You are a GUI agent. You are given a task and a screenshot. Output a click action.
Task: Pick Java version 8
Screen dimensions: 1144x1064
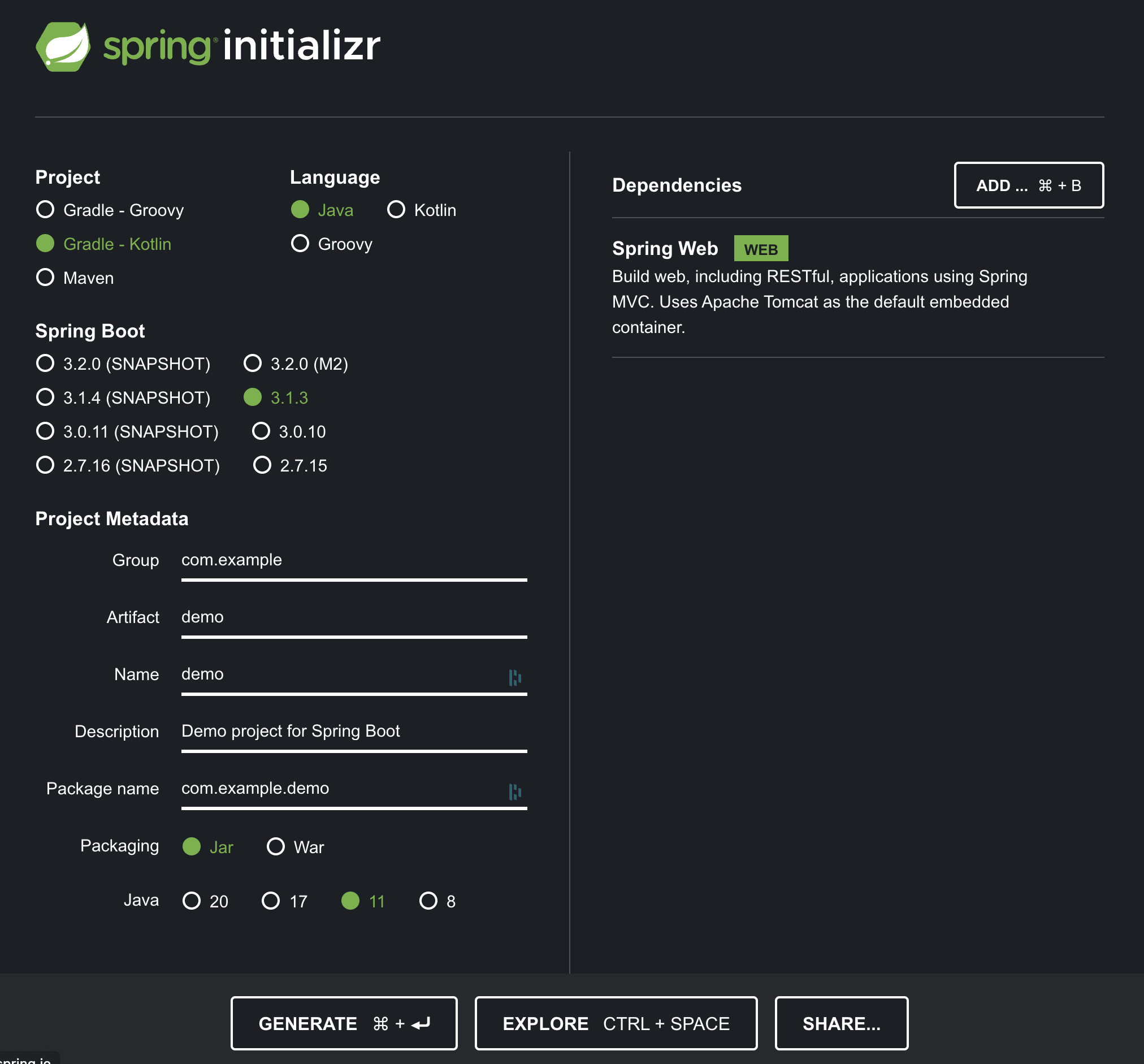[x=437, y=901]
